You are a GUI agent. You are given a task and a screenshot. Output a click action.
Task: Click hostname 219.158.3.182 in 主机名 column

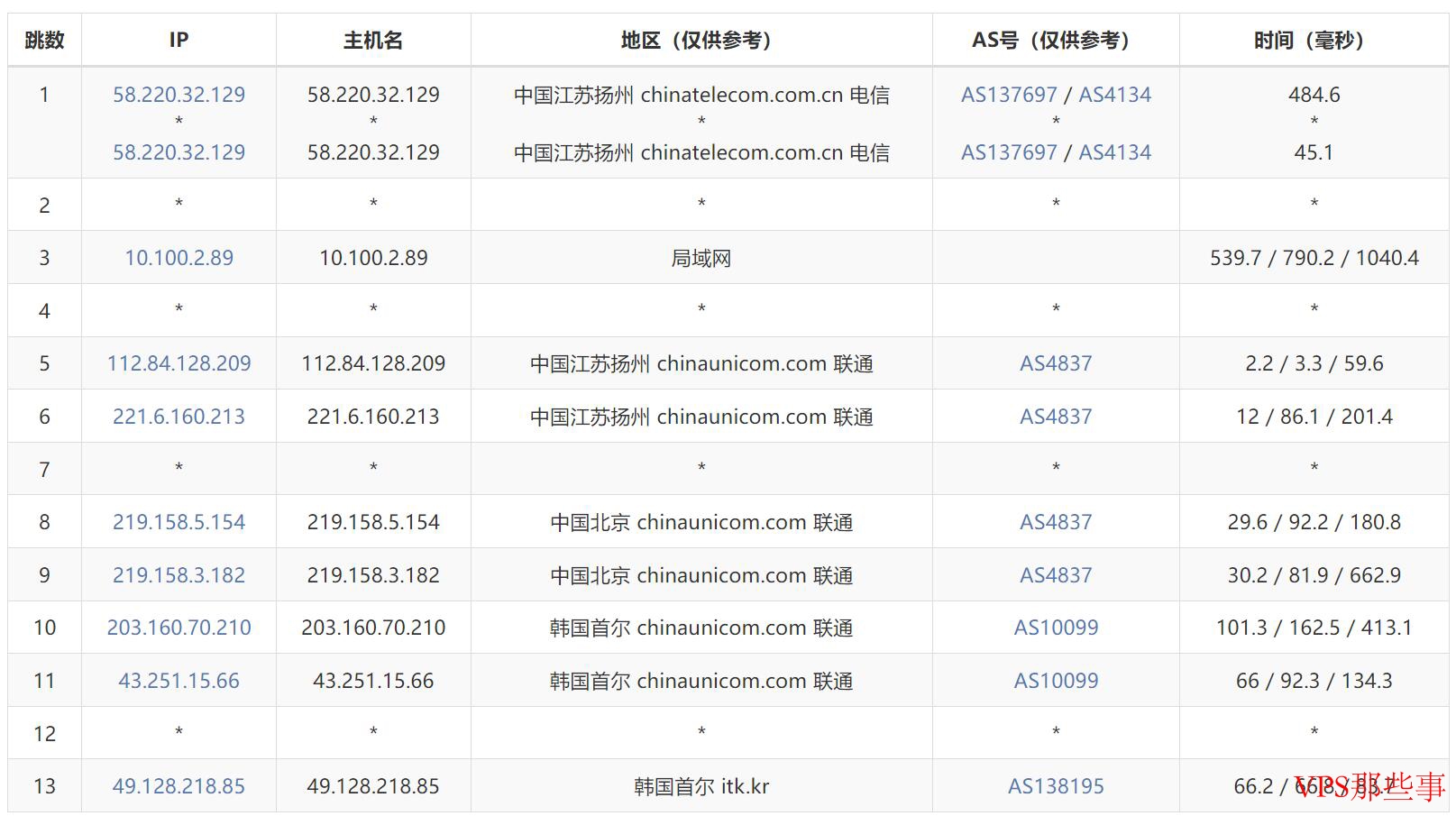pos(373,575)
